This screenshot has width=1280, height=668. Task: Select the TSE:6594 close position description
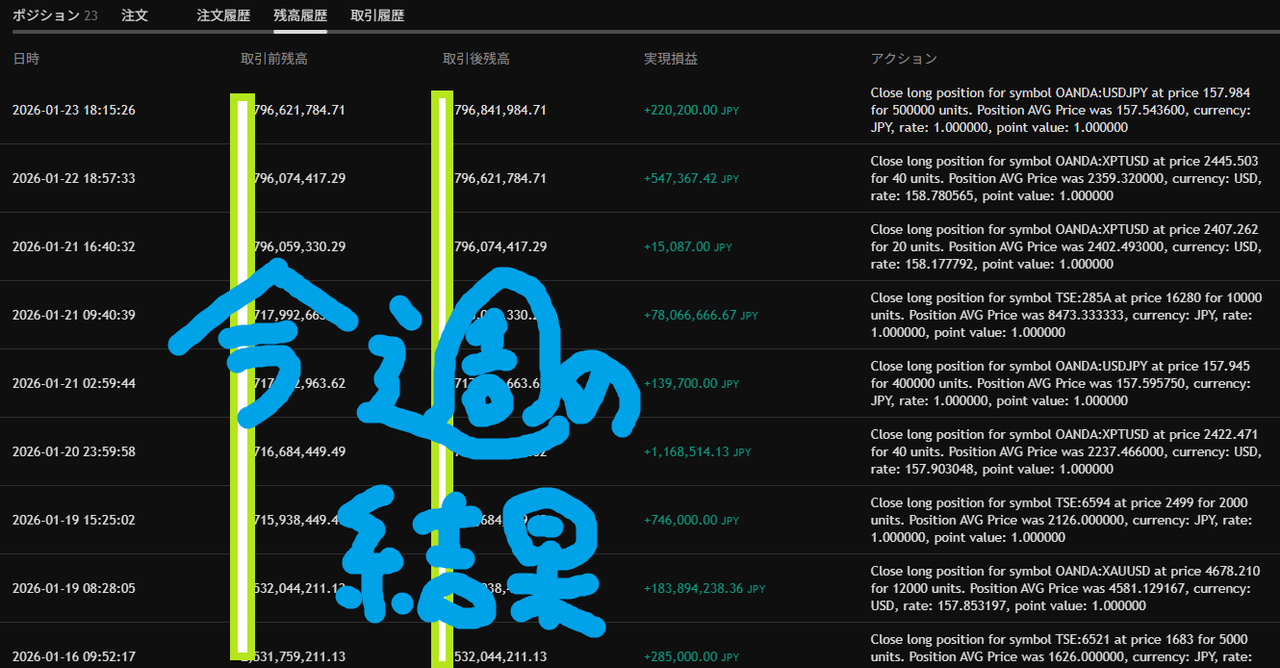1060,520
